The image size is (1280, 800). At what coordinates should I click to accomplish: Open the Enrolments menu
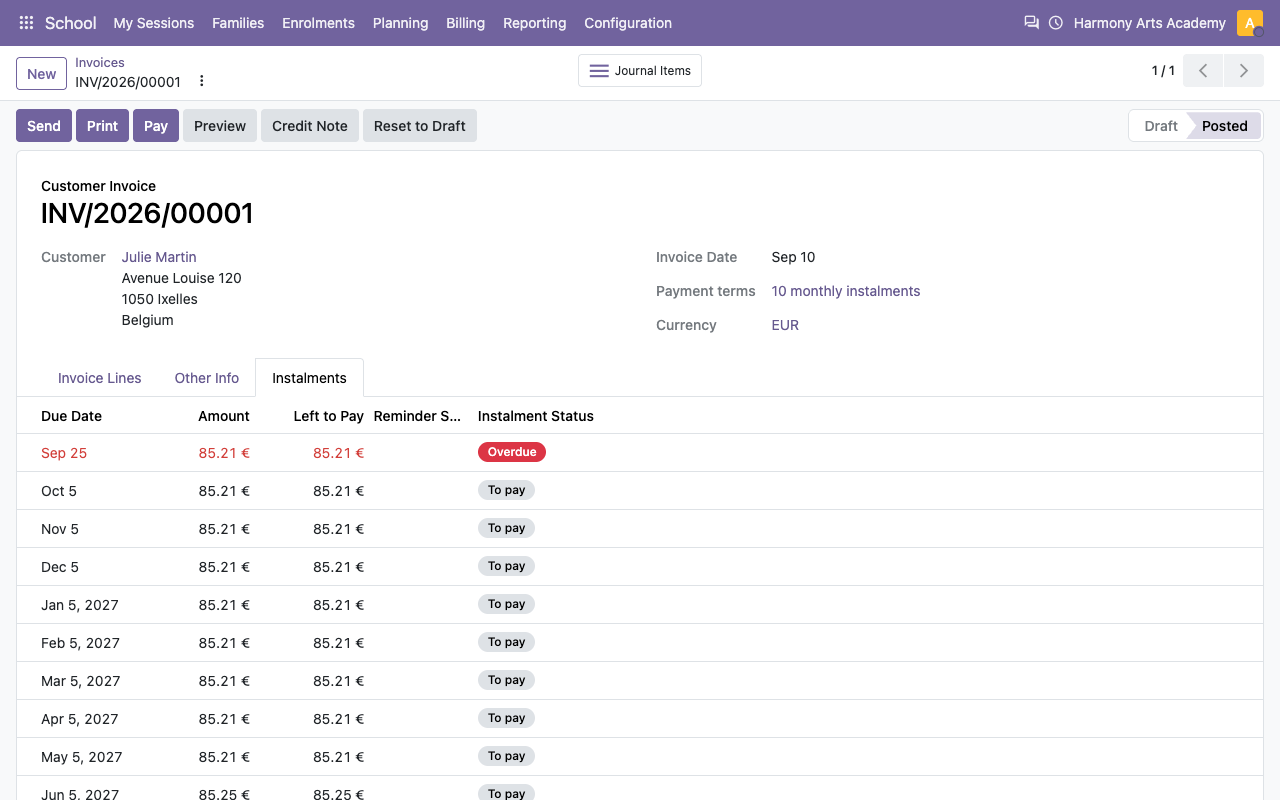[318, 23]
